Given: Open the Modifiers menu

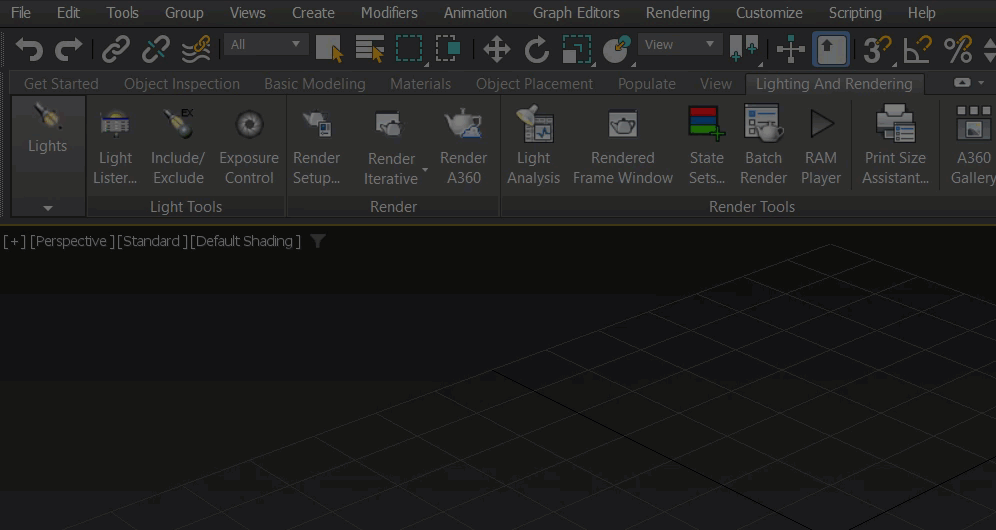Looking at the screenshot, I should click(x=389, y=13).
